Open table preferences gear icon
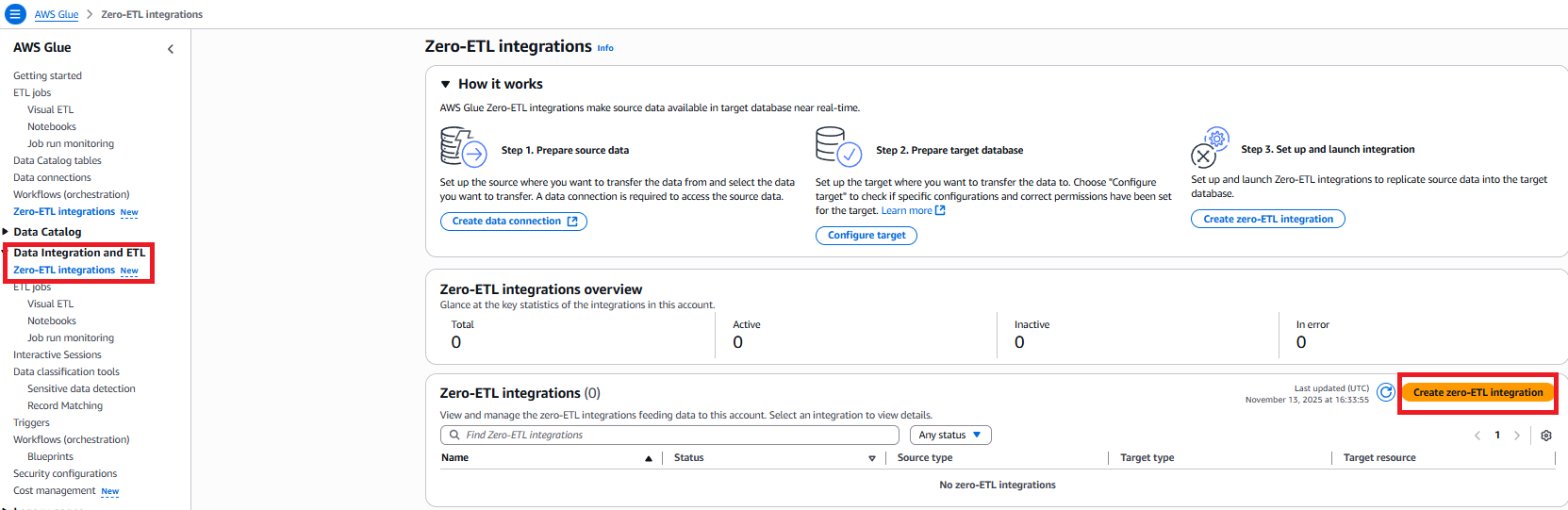 click(x=1546, y=436)
